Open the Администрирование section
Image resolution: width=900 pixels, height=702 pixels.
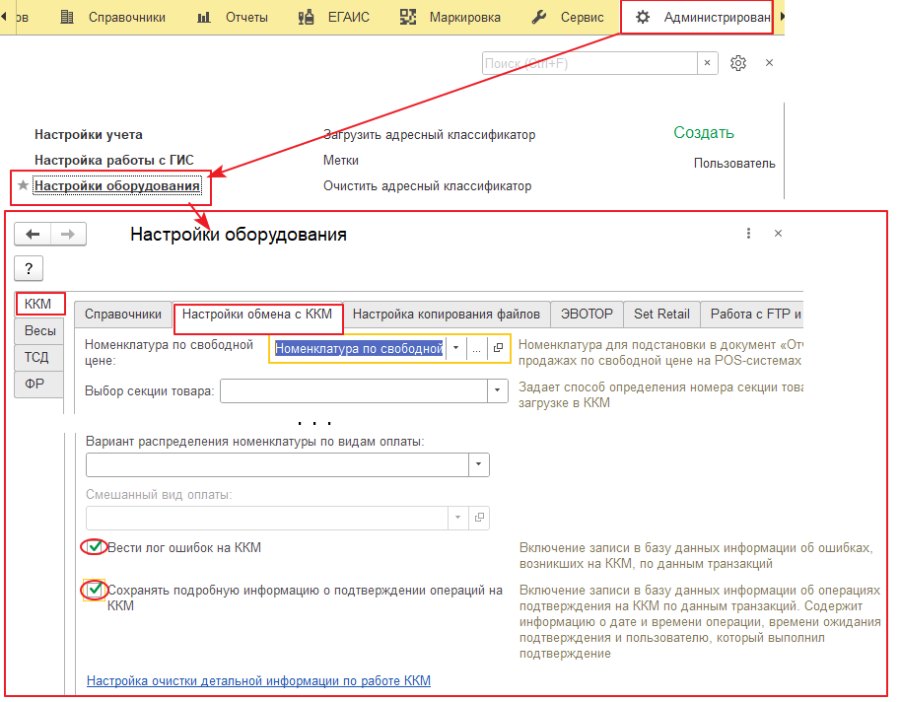pyautogui.click(x=697, y=17)
